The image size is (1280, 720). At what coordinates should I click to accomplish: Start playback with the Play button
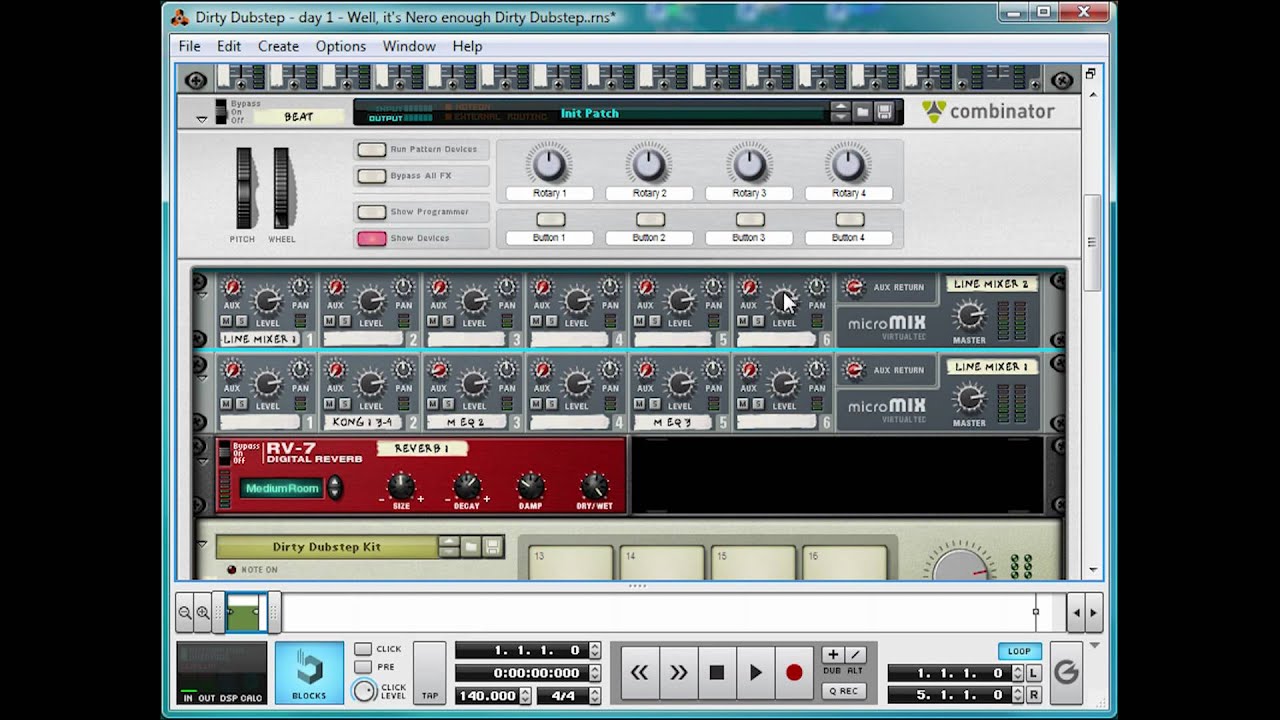point(755,673)
